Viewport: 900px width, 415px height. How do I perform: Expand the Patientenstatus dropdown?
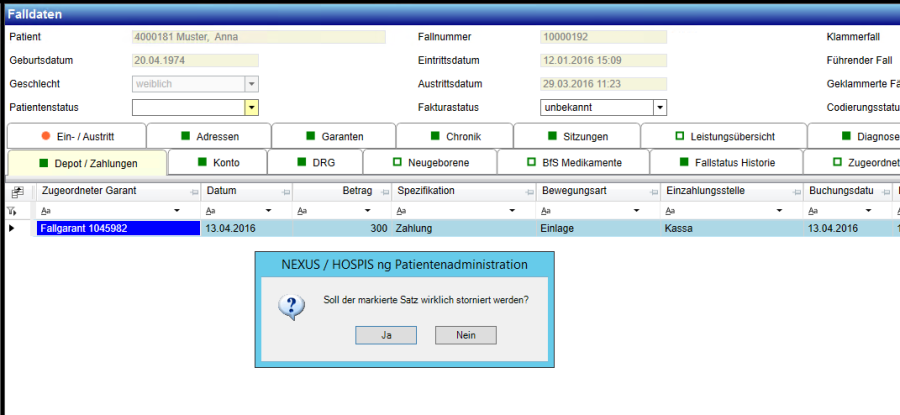click(x=251, y=107)
